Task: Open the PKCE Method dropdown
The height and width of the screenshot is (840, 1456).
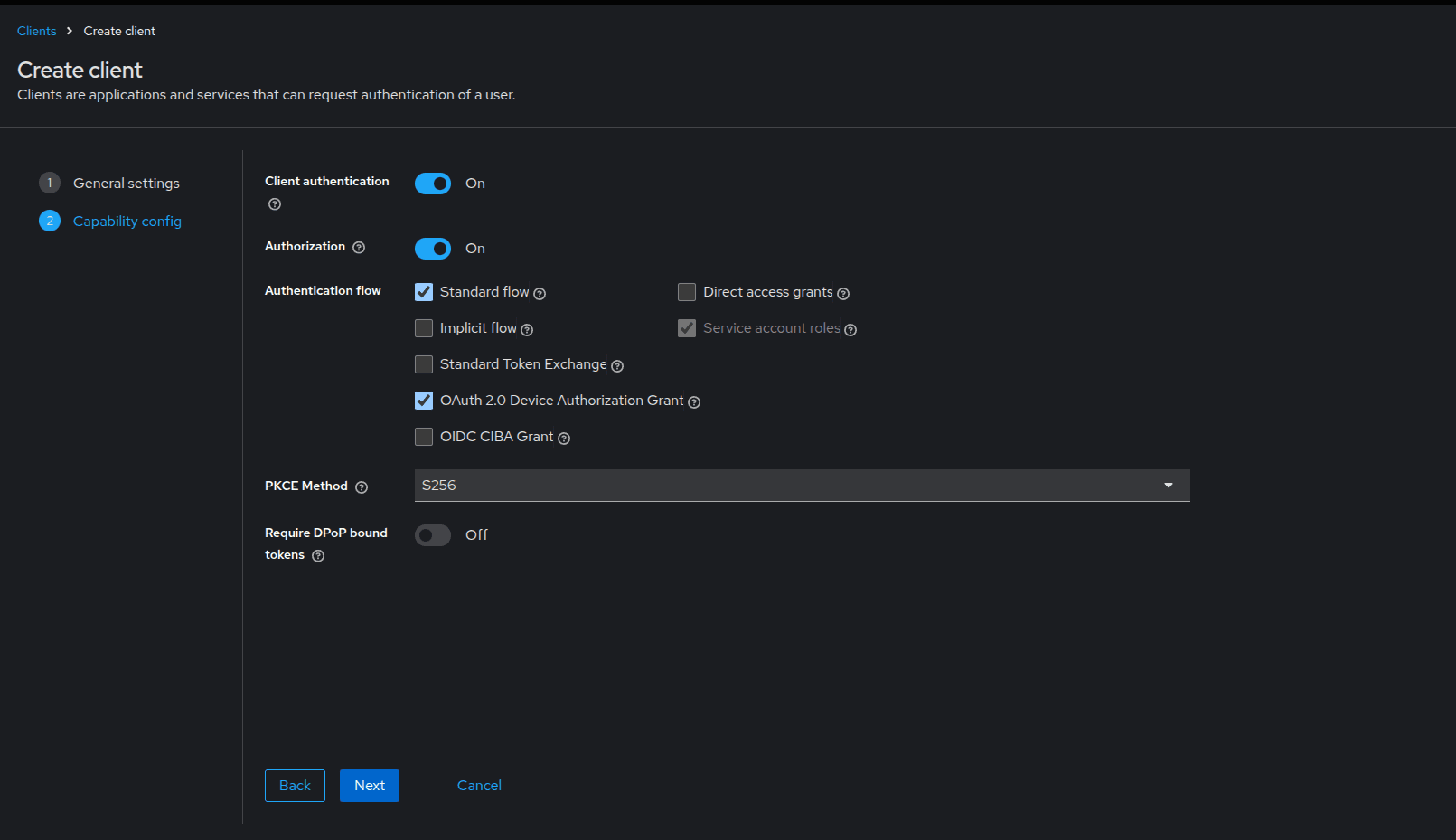Action: [x=1168, y=485]
